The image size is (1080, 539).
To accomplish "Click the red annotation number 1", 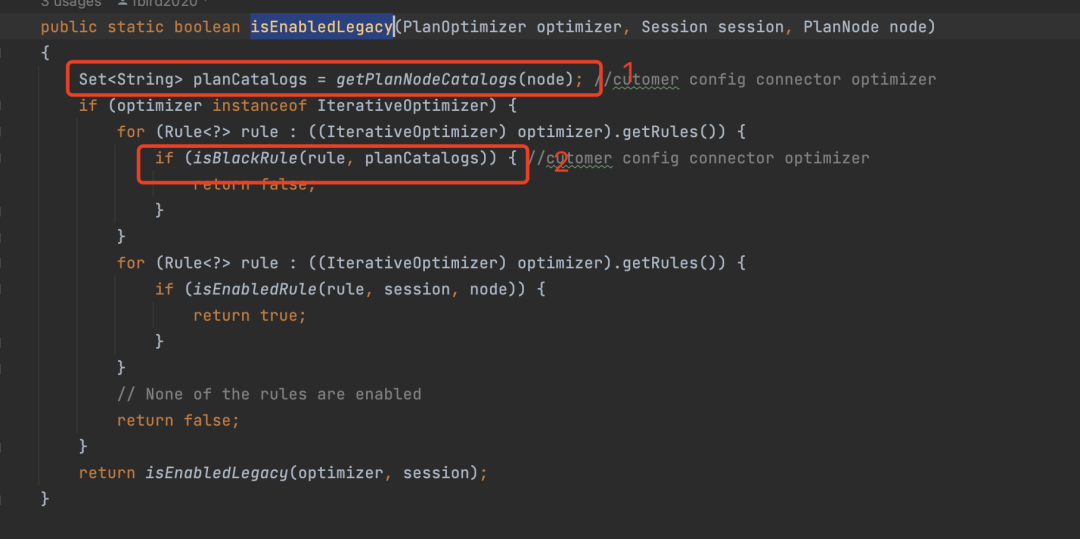I will [x=629, y=71].
